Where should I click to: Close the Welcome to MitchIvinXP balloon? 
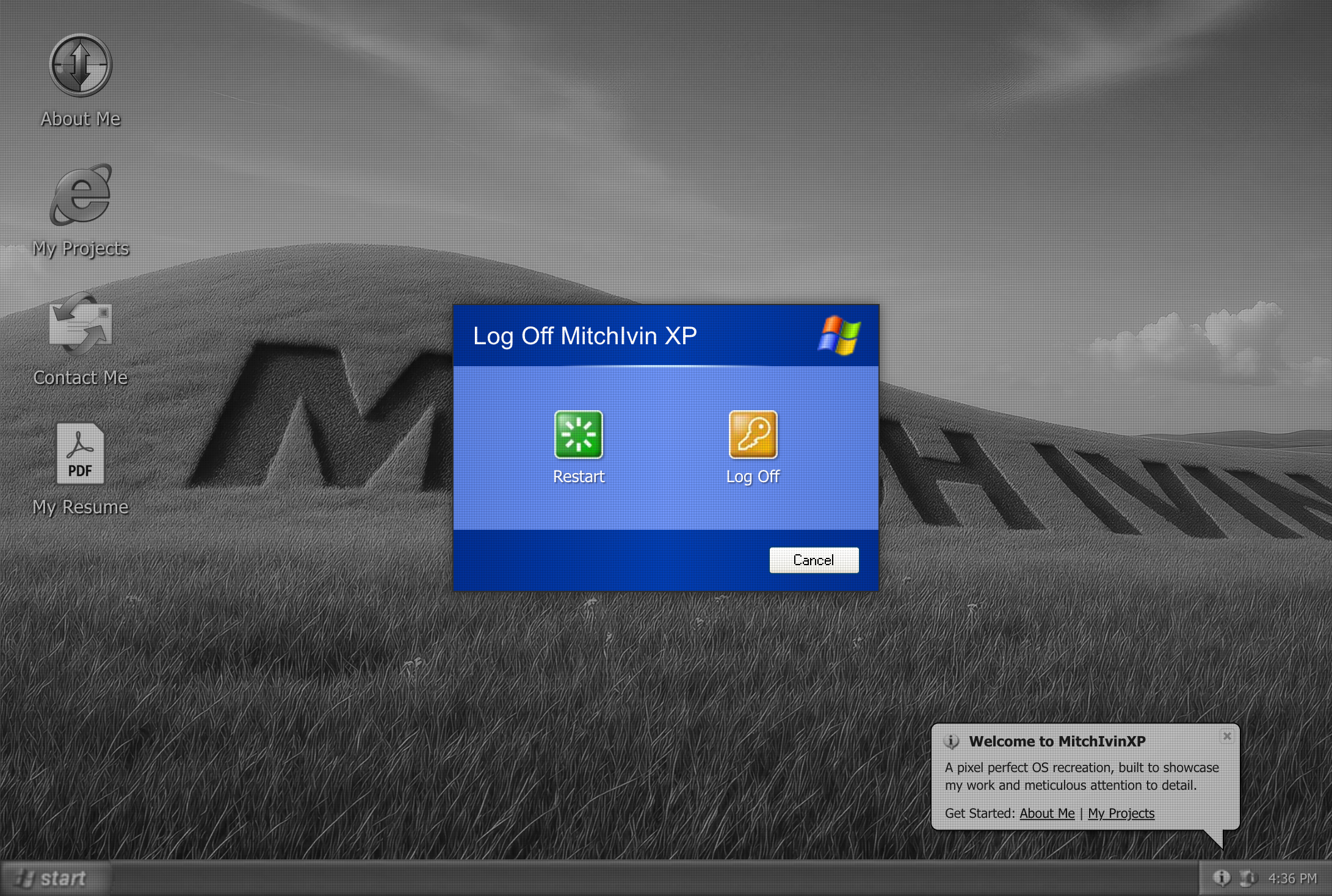[1227, 736]
